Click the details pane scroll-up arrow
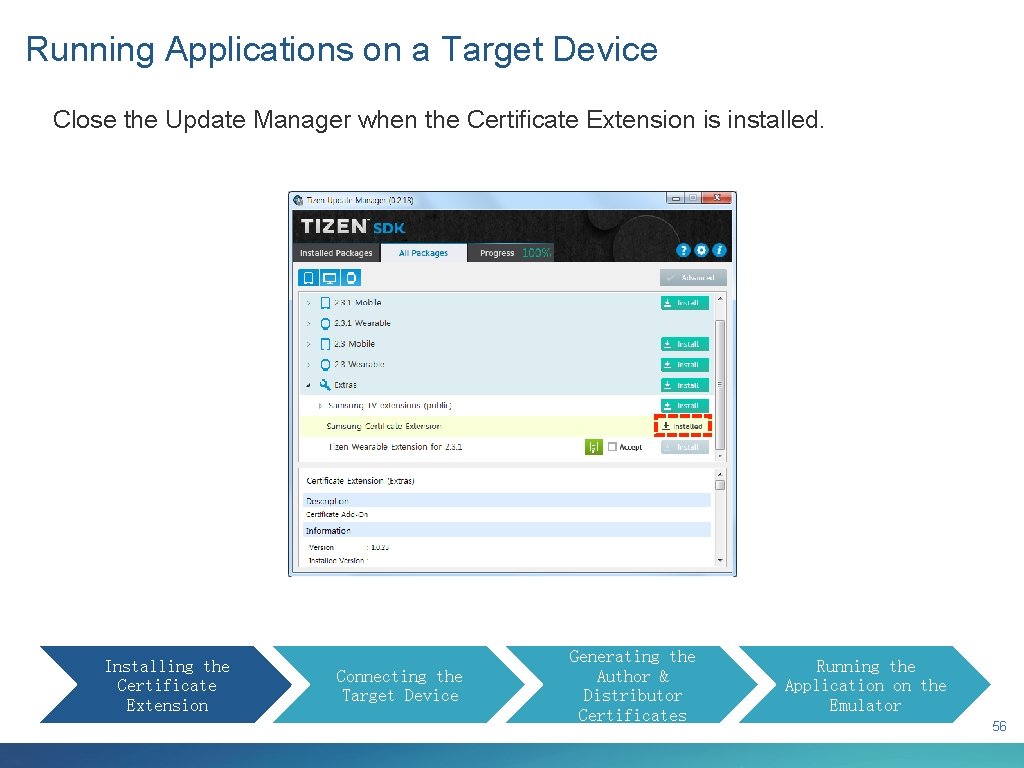Viewport: 1024px width, 768px height. (720, 473)
